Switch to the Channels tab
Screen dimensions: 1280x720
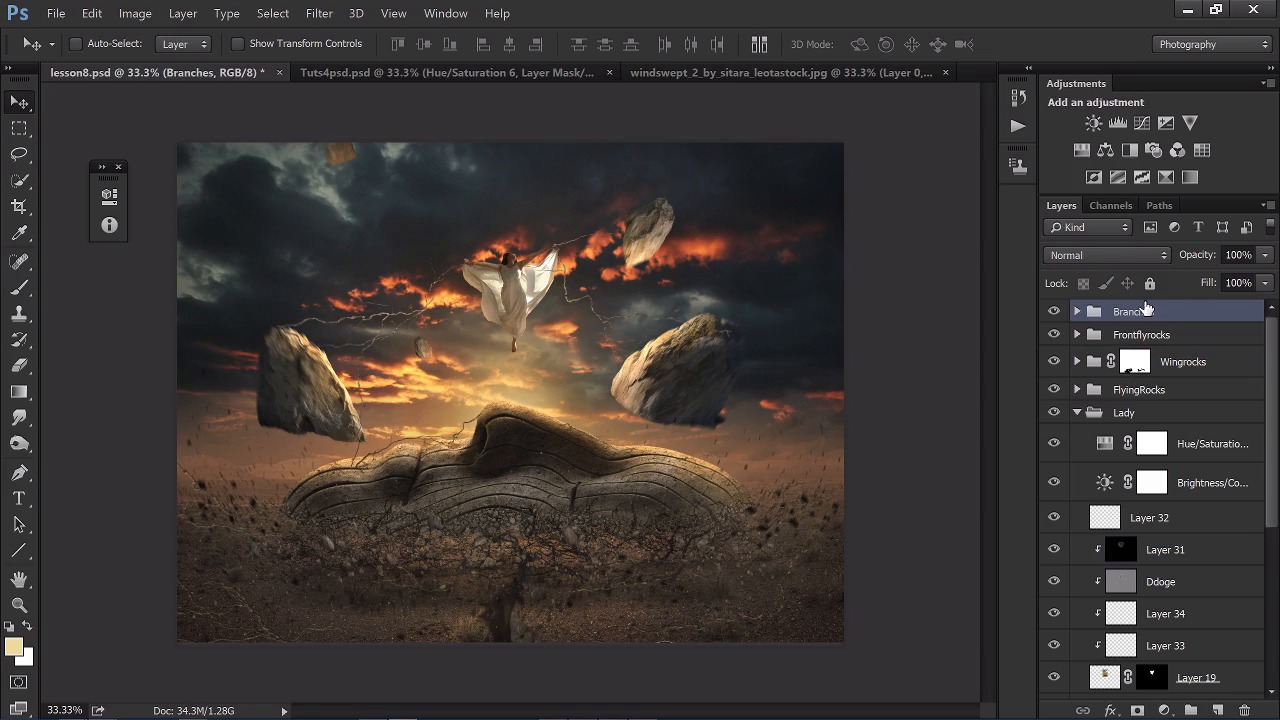click(x=1110, y=205)
